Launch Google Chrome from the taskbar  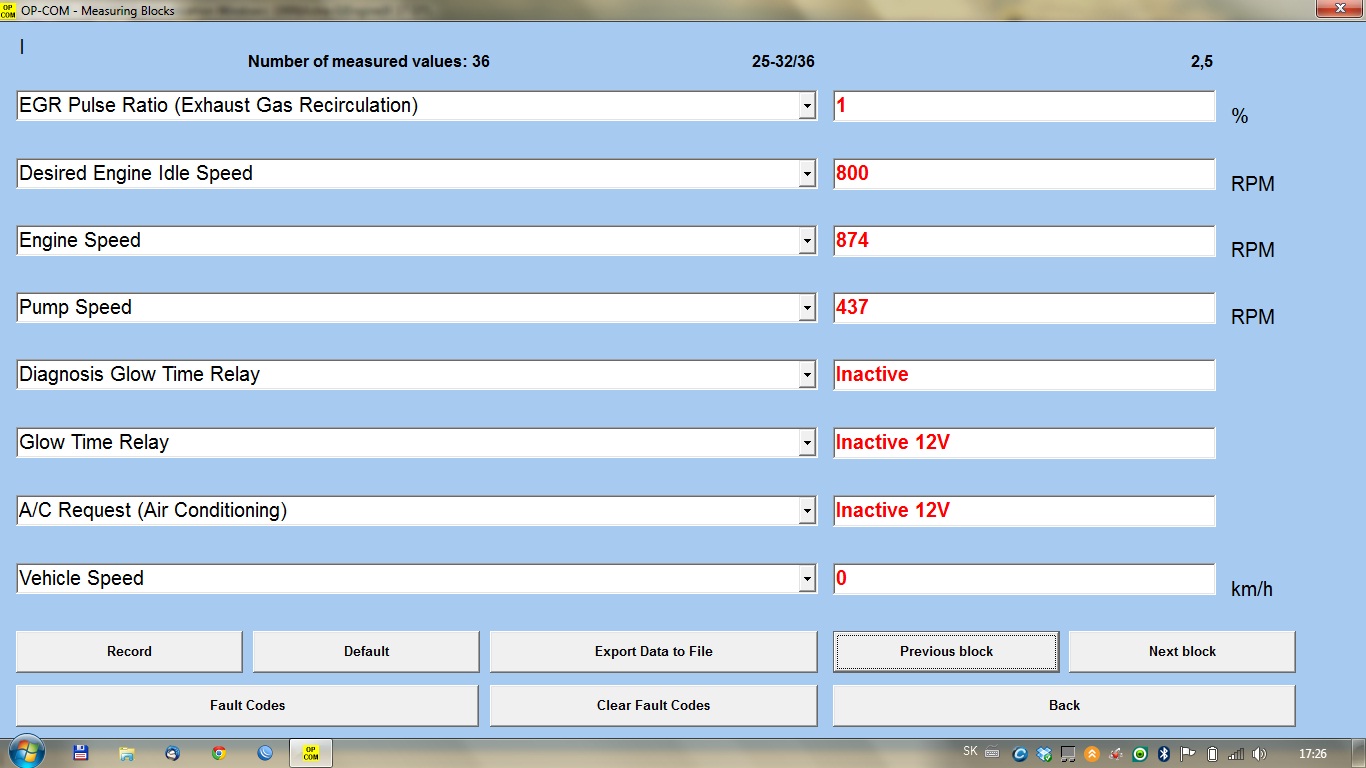(219, 753)
